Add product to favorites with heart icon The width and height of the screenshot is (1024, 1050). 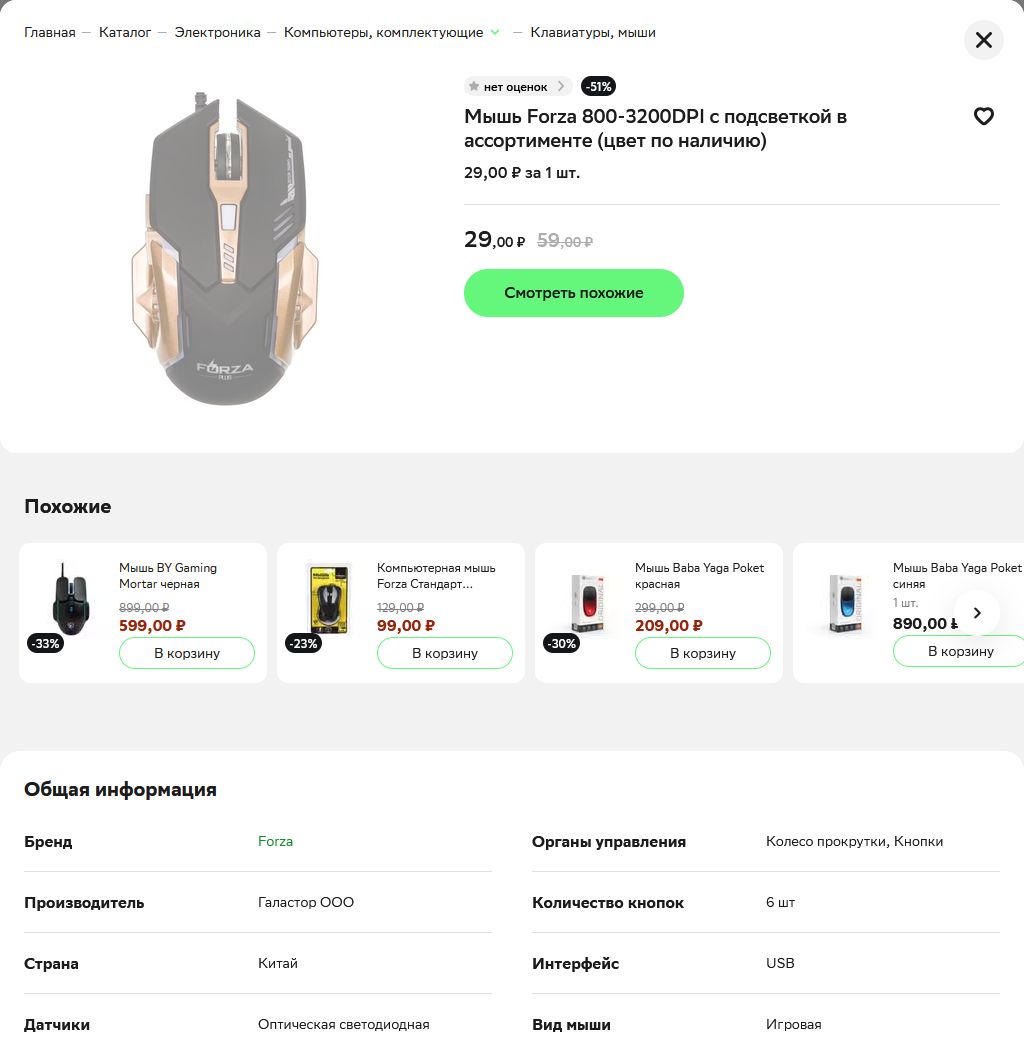click(983, 117)
